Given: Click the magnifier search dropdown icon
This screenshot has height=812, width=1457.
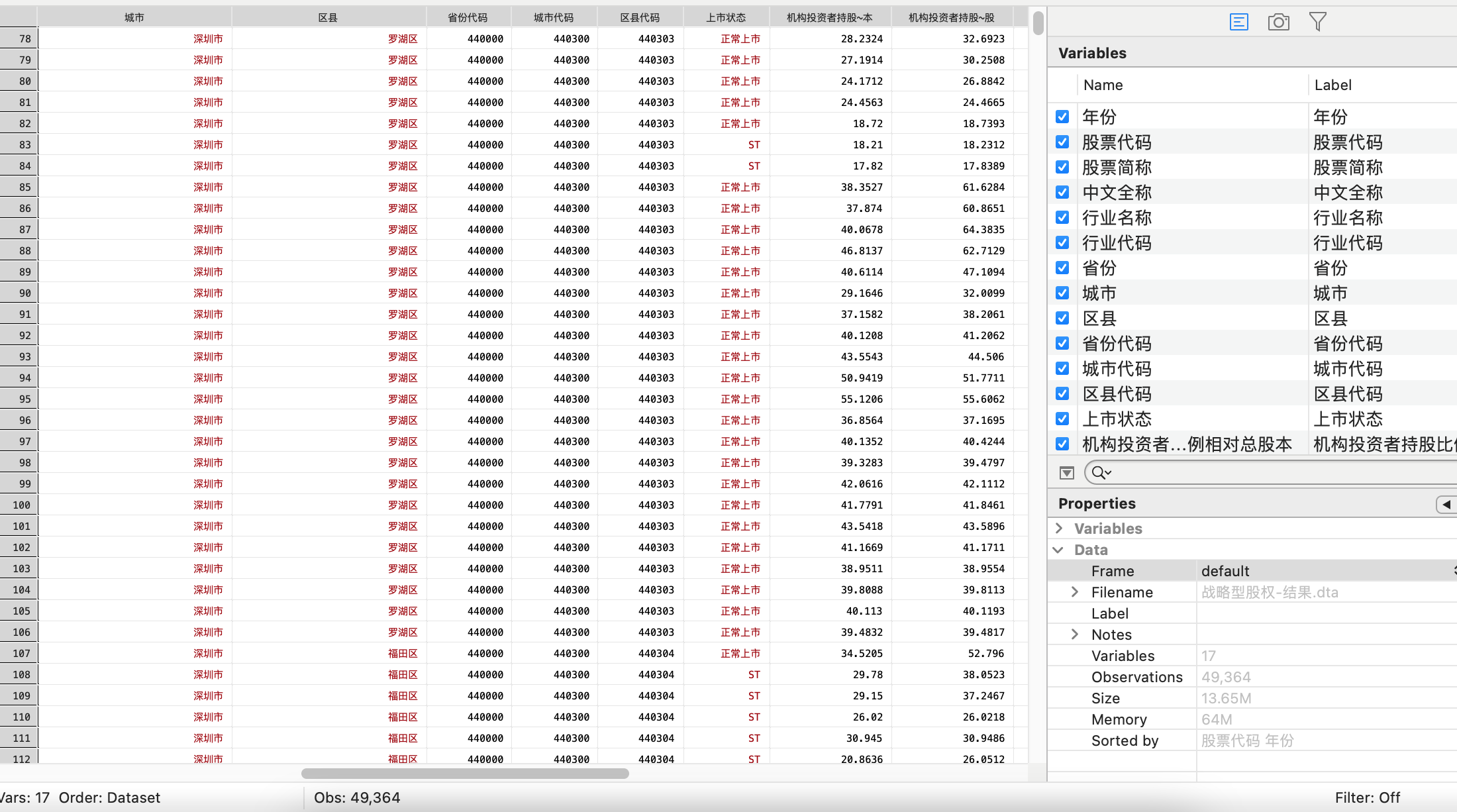Looking at the screenshot, I should coord(1101,472).
